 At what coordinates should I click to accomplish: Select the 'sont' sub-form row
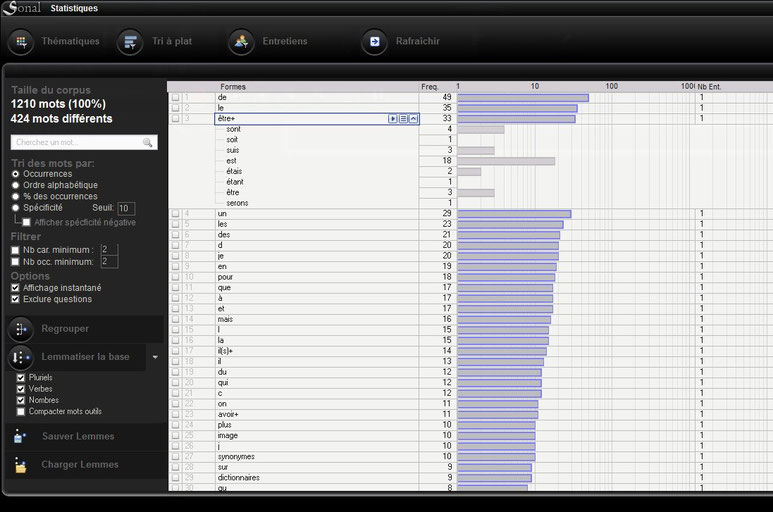point(317,129)
